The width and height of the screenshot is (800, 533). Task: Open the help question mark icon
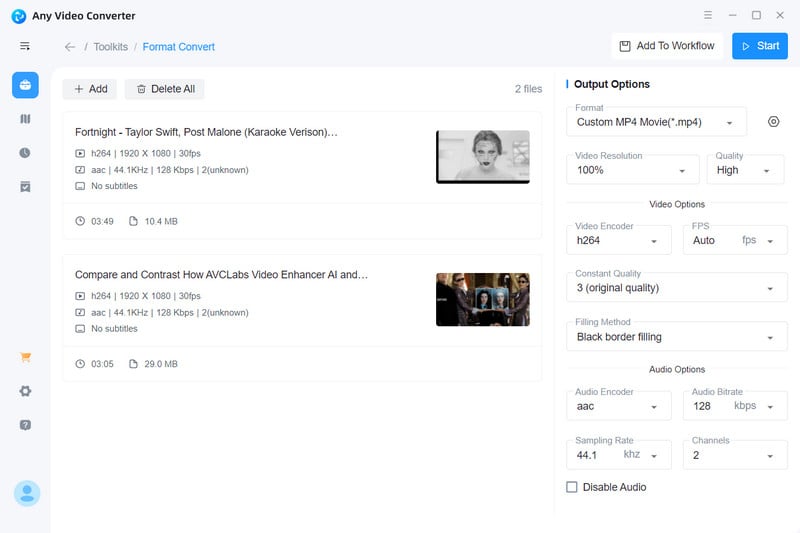25,425
